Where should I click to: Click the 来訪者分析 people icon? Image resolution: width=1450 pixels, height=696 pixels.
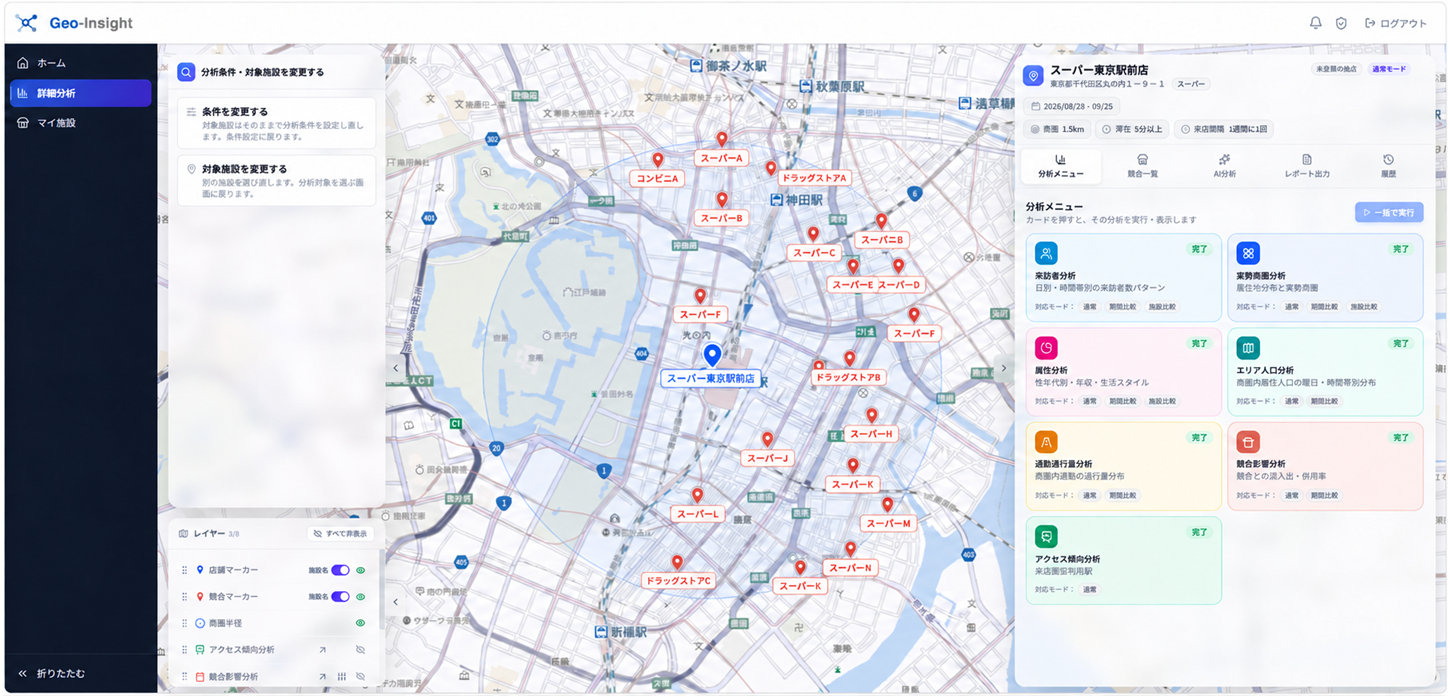coord(1046,253)
